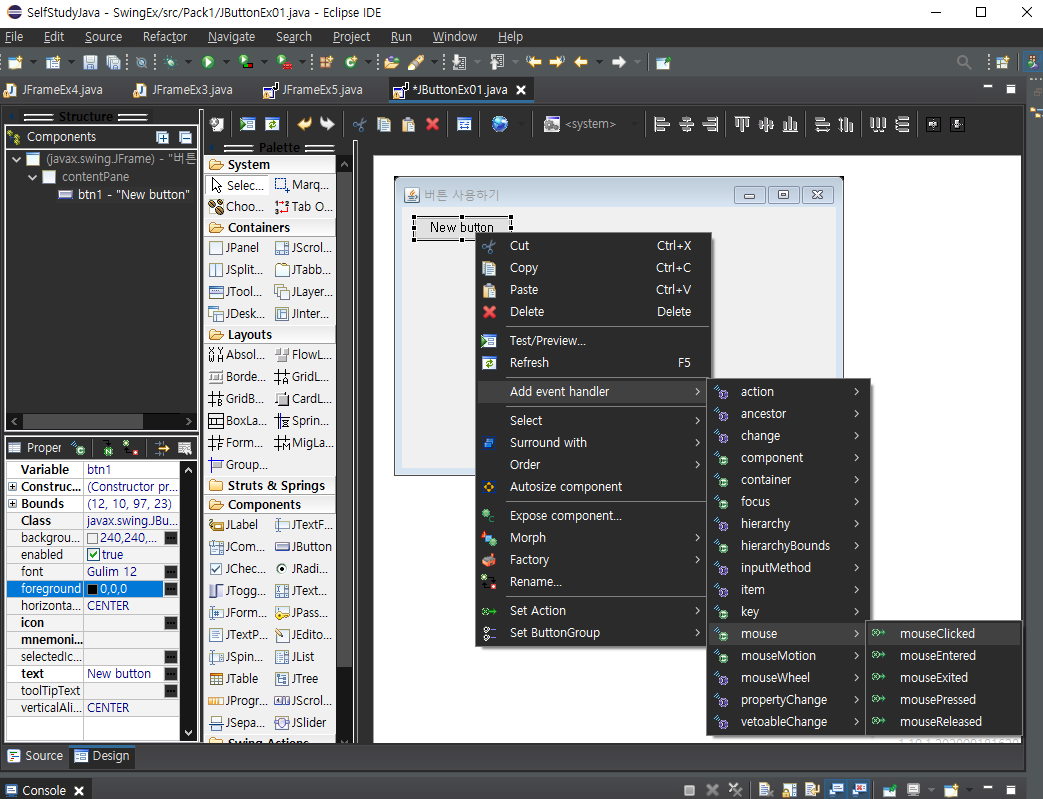Click the Redo arrow in the designer toolbar
Screen dimensions: 1043x799
[x=327, y=124]
